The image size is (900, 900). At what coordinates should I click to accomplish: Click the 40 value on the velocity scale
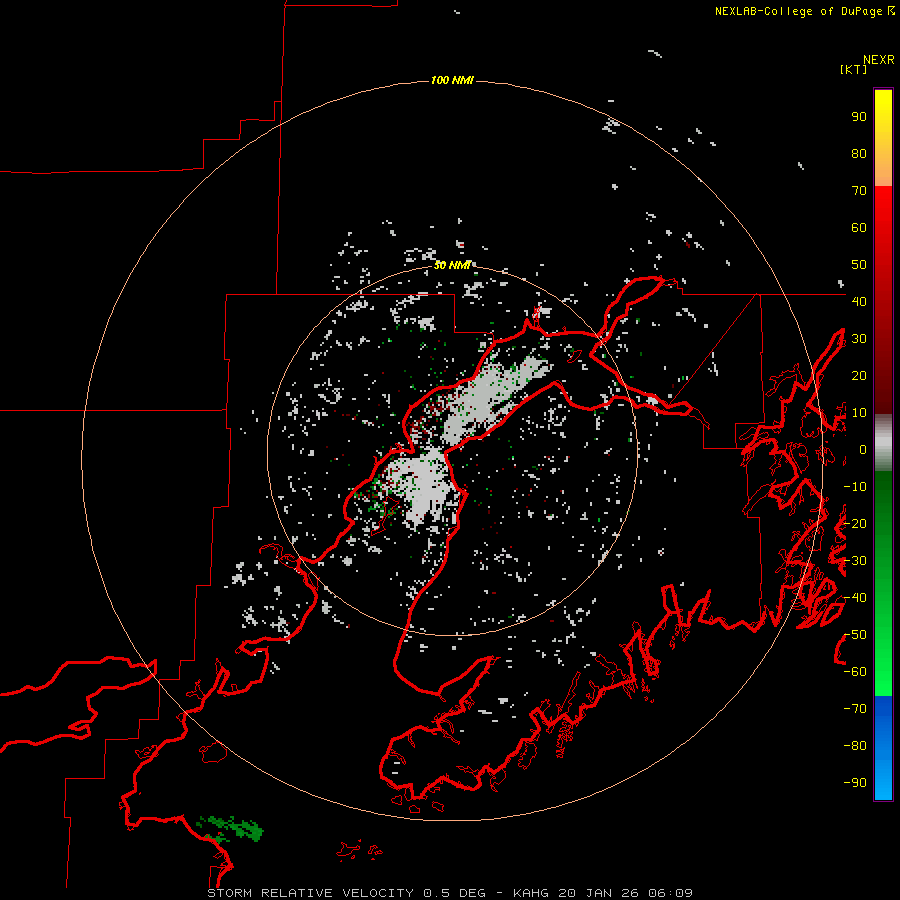(x=859, y=301)
